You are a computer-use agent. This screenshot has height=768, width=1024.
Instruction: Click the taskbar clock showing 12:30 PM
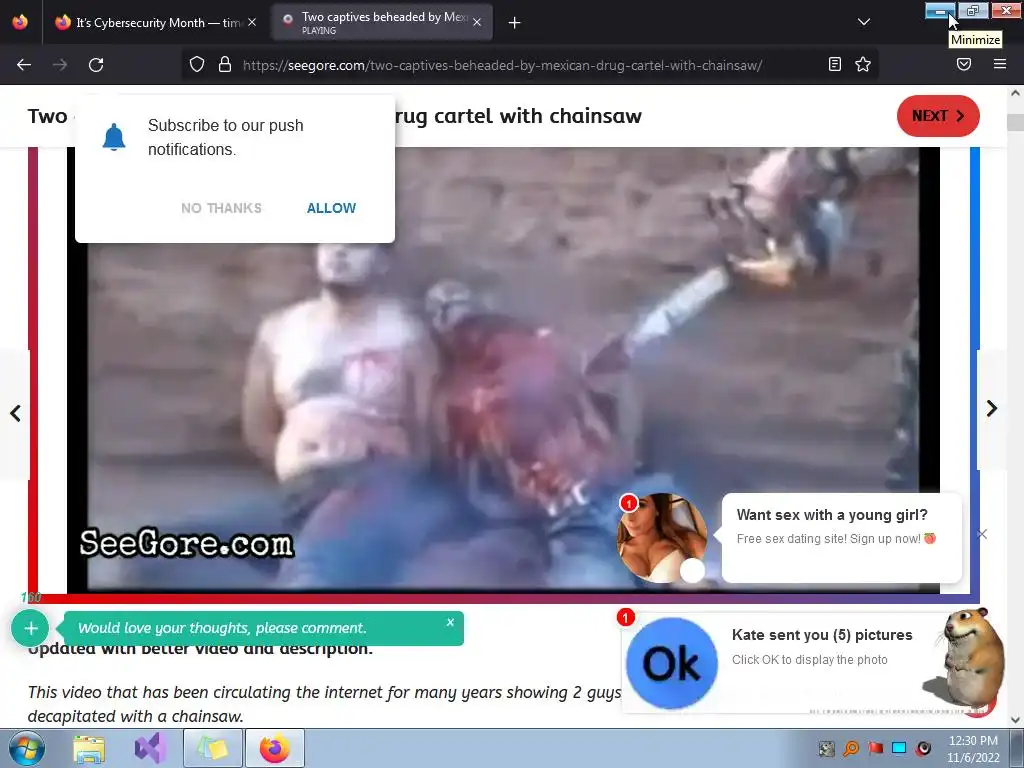point(973,749)
